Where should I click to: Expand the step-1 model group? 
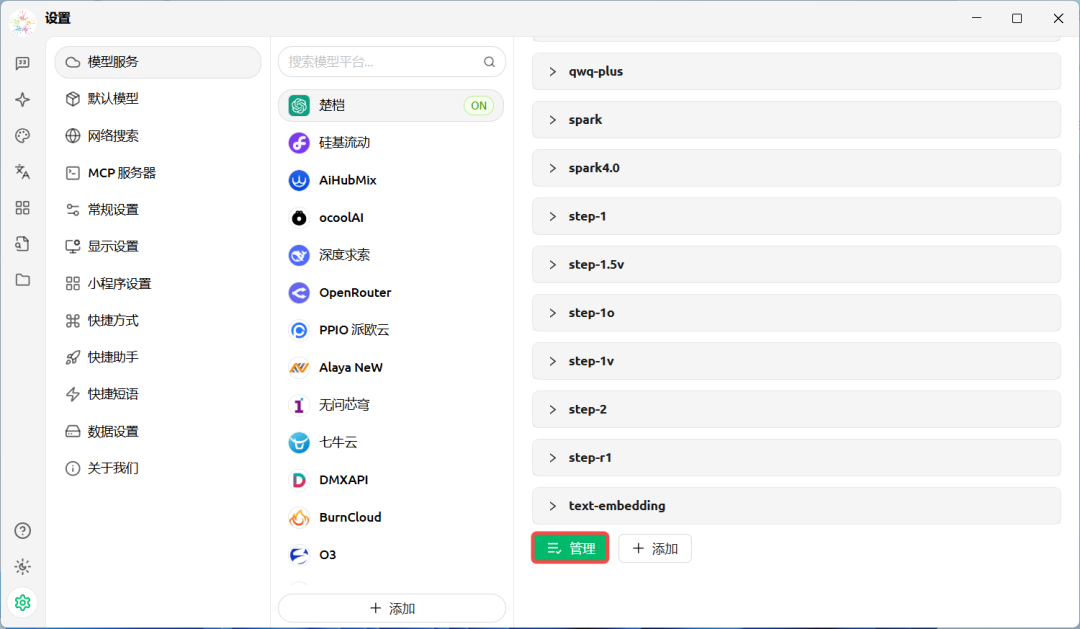click(796, 216)
